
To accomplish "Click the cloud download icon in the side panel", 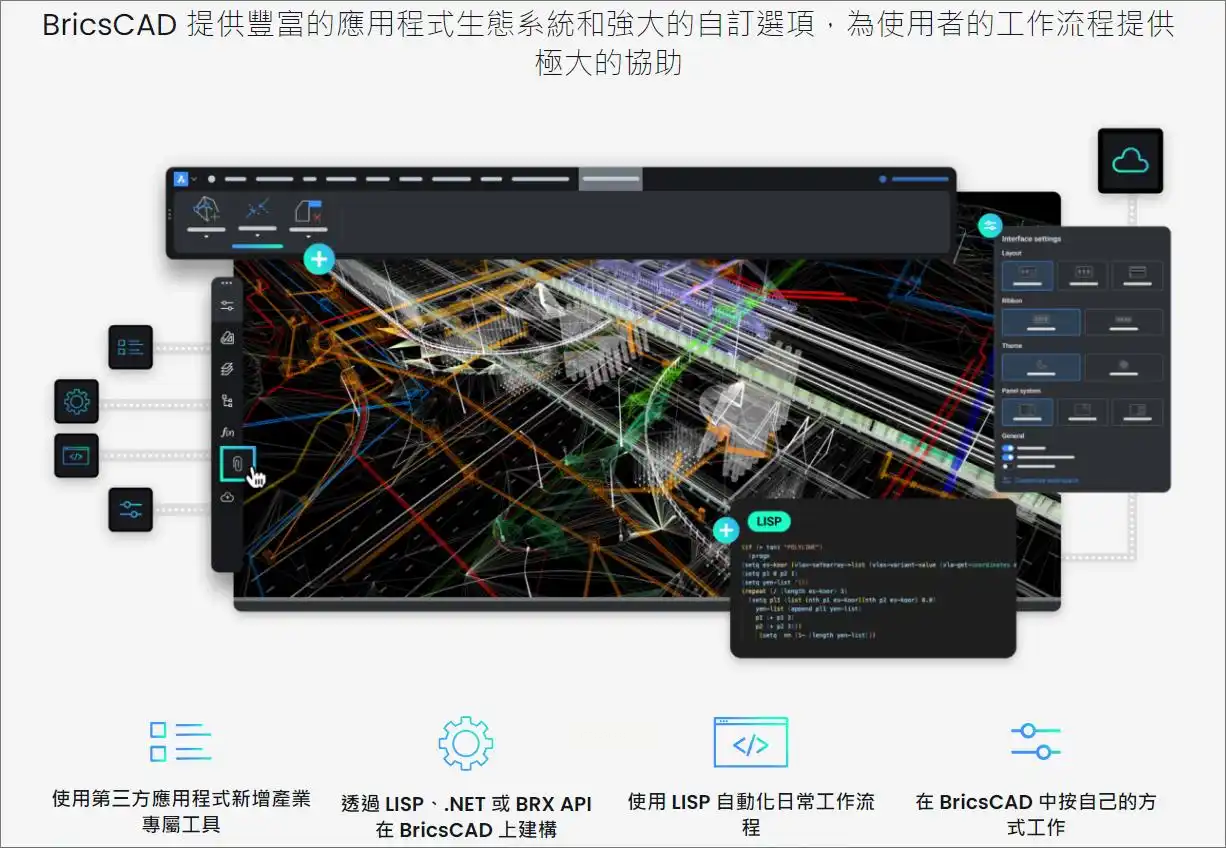I will pos(227,497).
